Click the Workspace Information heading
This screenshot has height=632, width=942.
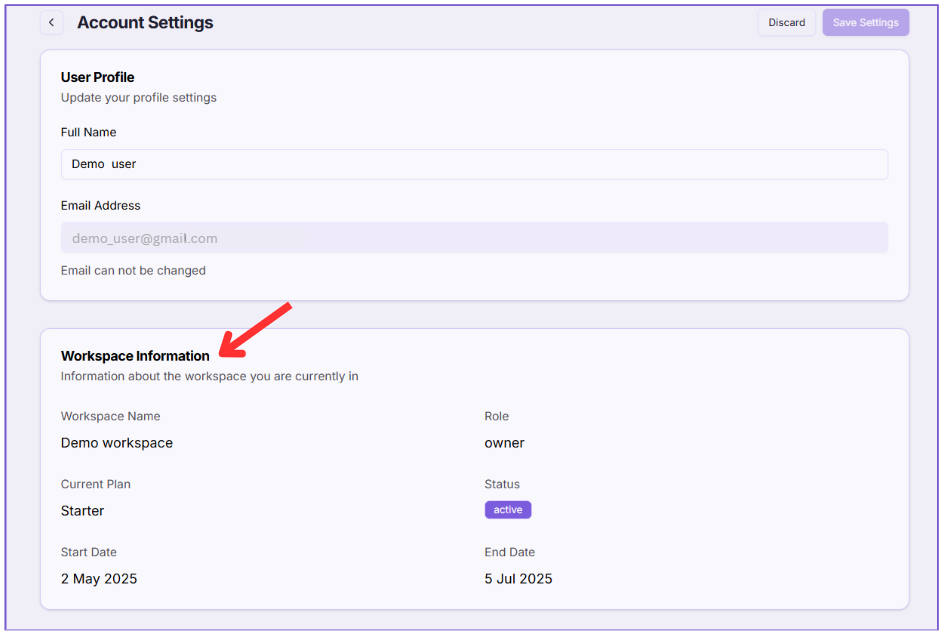tap(135, 356)
